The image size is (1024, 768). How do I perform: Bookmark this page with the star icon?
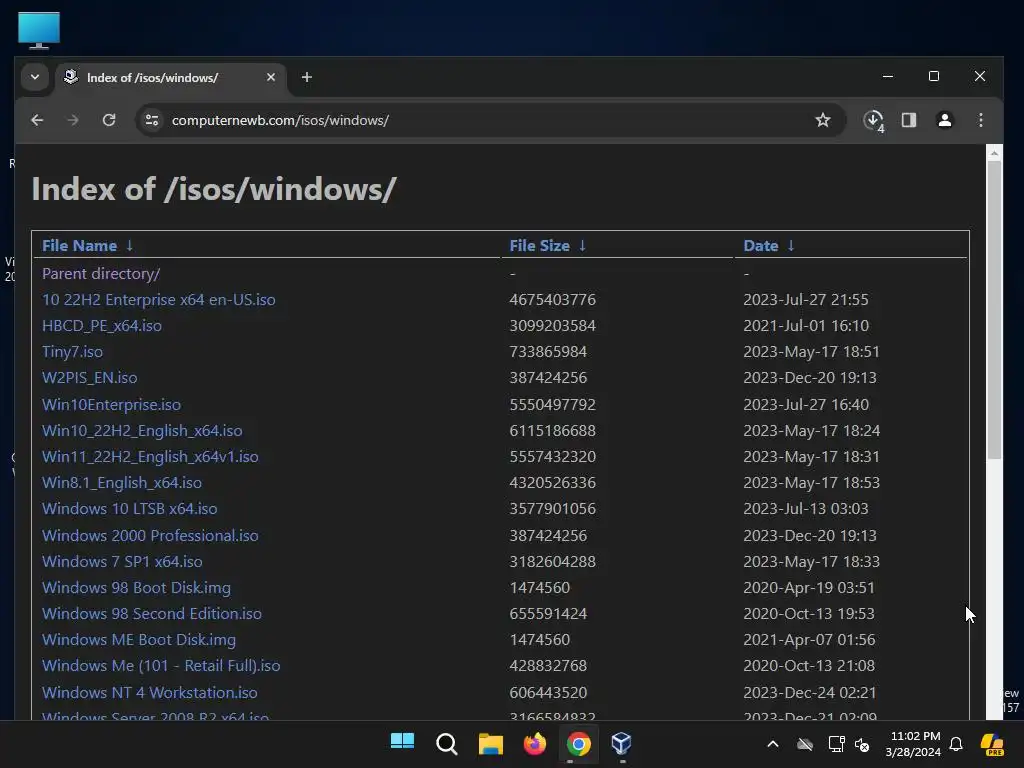823,120
